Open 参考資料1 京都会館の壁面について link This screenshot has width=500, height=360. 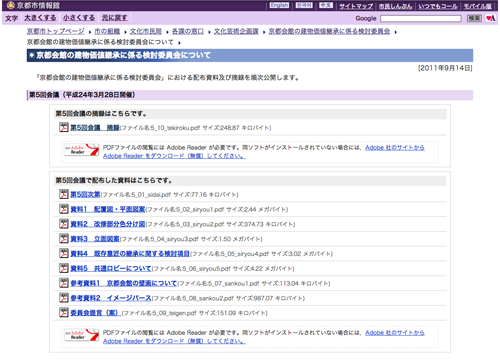tap(123, 283)
